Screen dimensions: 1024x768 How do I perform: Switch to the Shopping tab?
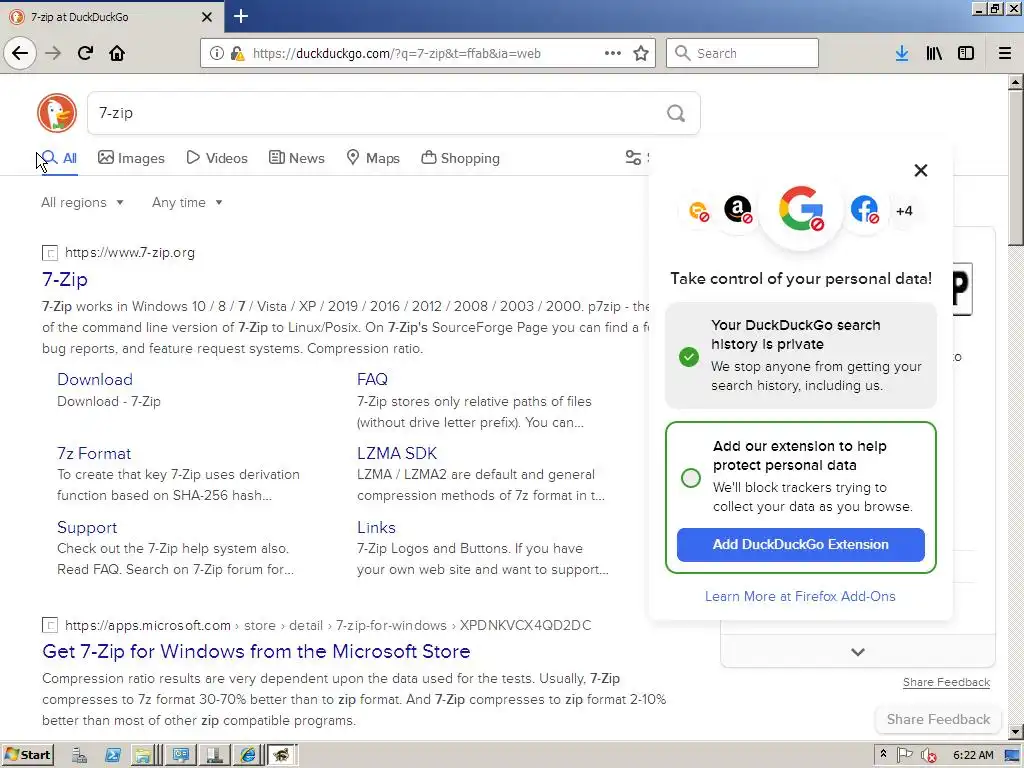(x=460, y=158)
